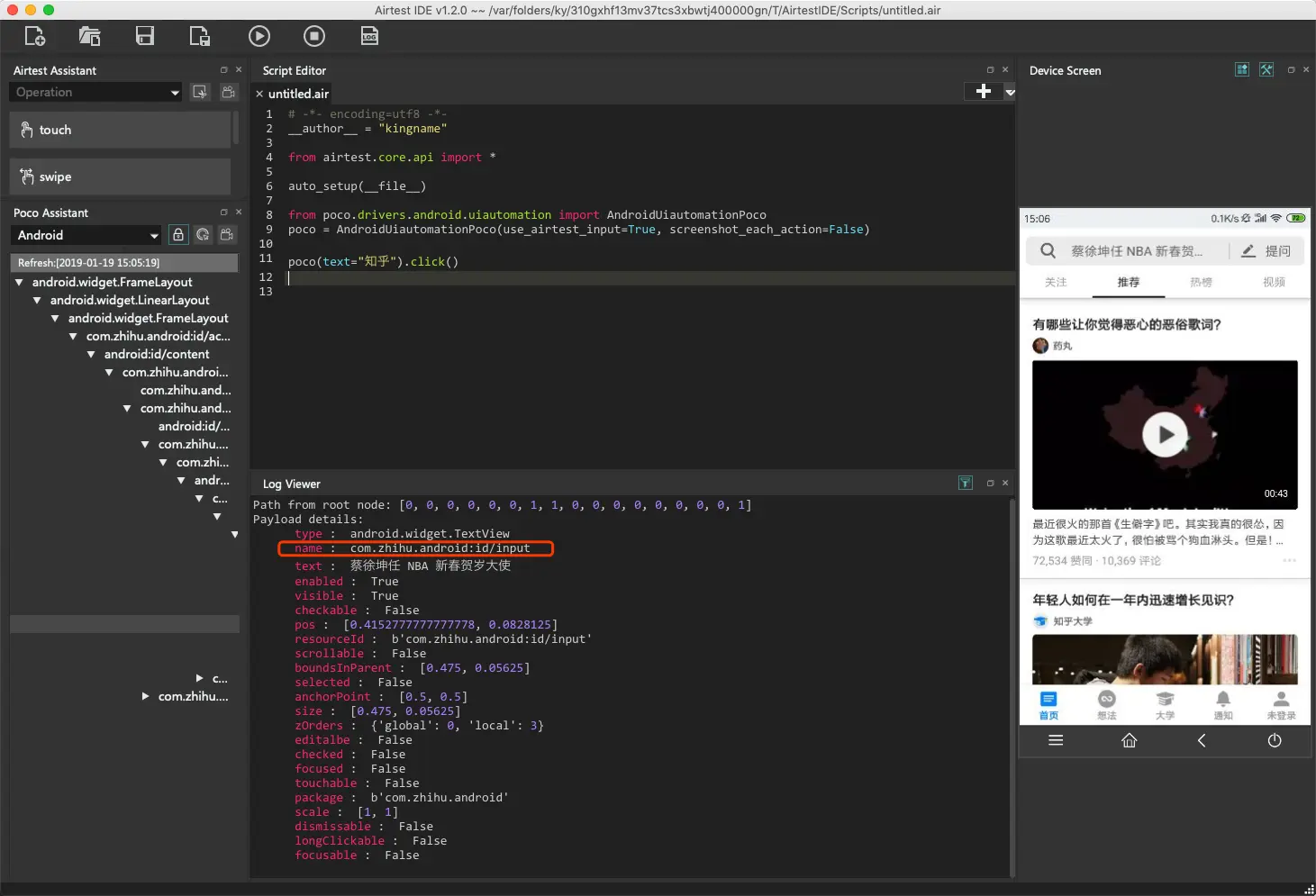Stop script execution with the stop button
Image resolution: width=1316 pixels, height=896 pixels.
[314, 36]
